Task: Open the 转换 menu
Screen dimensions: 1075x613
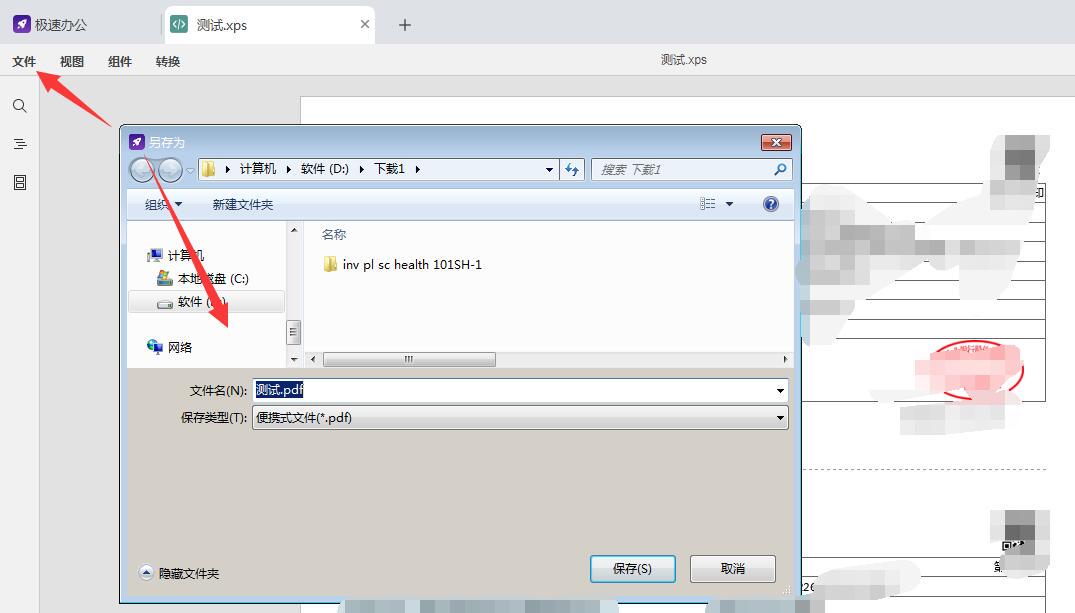Action: pos(167,62)
